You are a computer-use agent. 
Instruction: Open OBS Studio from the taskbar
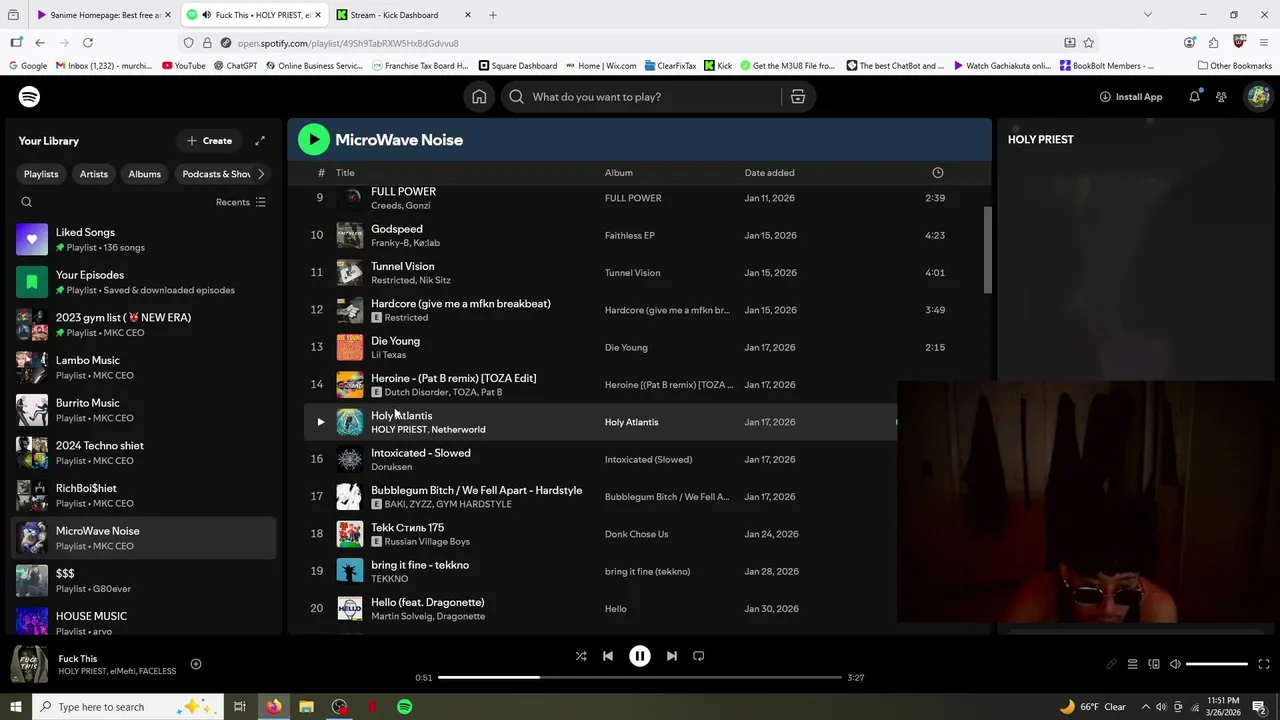click(340, 707)
